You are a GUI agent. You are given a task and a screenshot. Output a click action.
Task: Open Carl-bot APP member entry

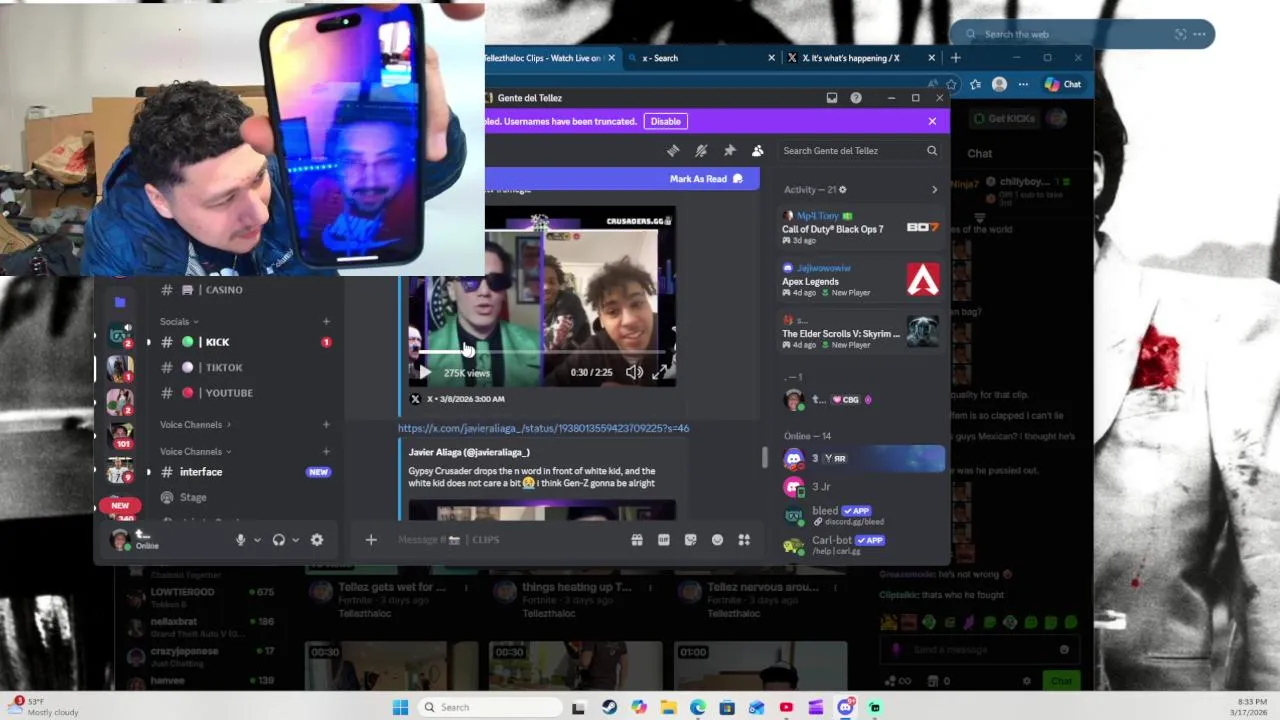860,545
